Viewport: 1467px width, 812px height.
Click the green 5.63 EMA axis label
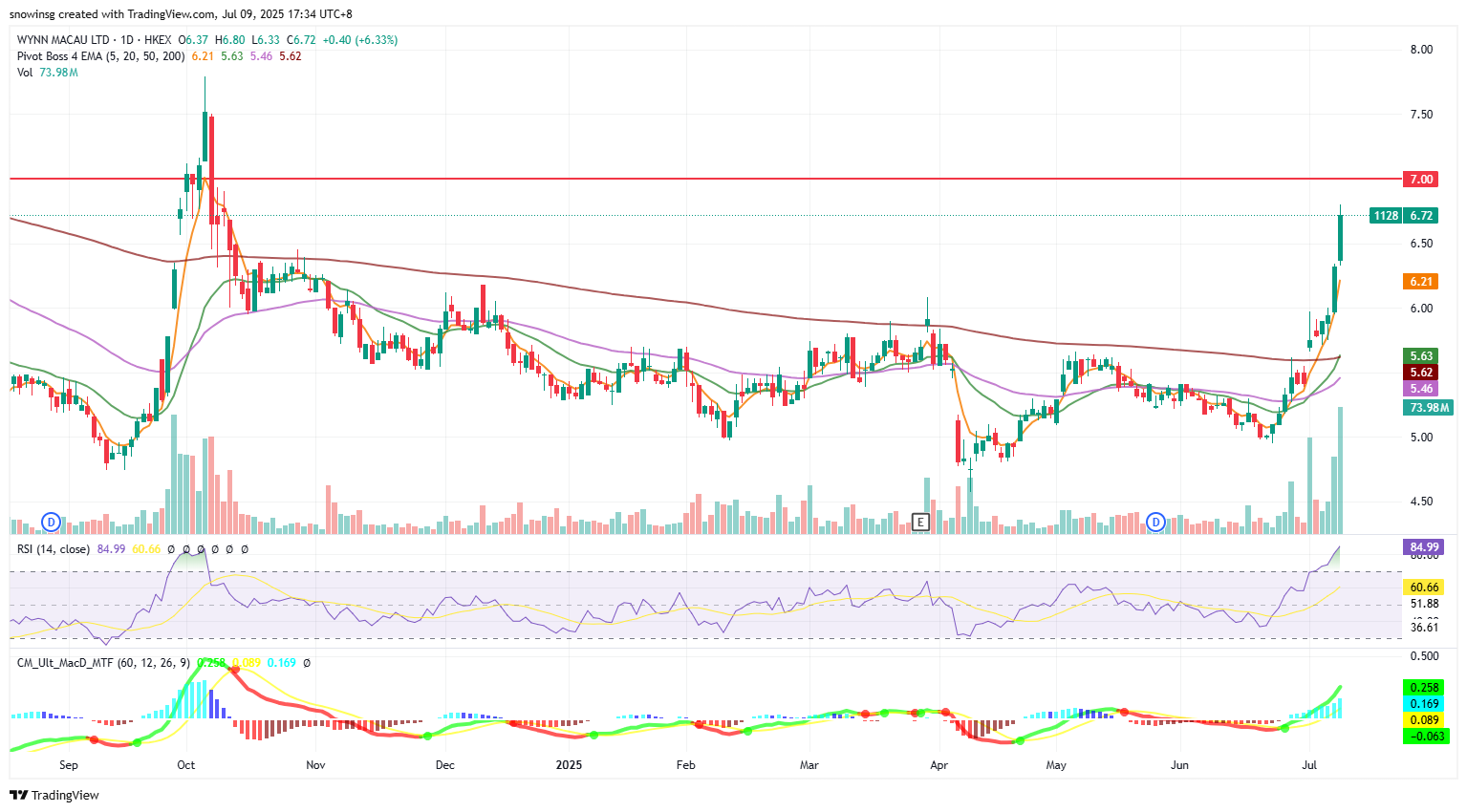tap(1419, 356)
